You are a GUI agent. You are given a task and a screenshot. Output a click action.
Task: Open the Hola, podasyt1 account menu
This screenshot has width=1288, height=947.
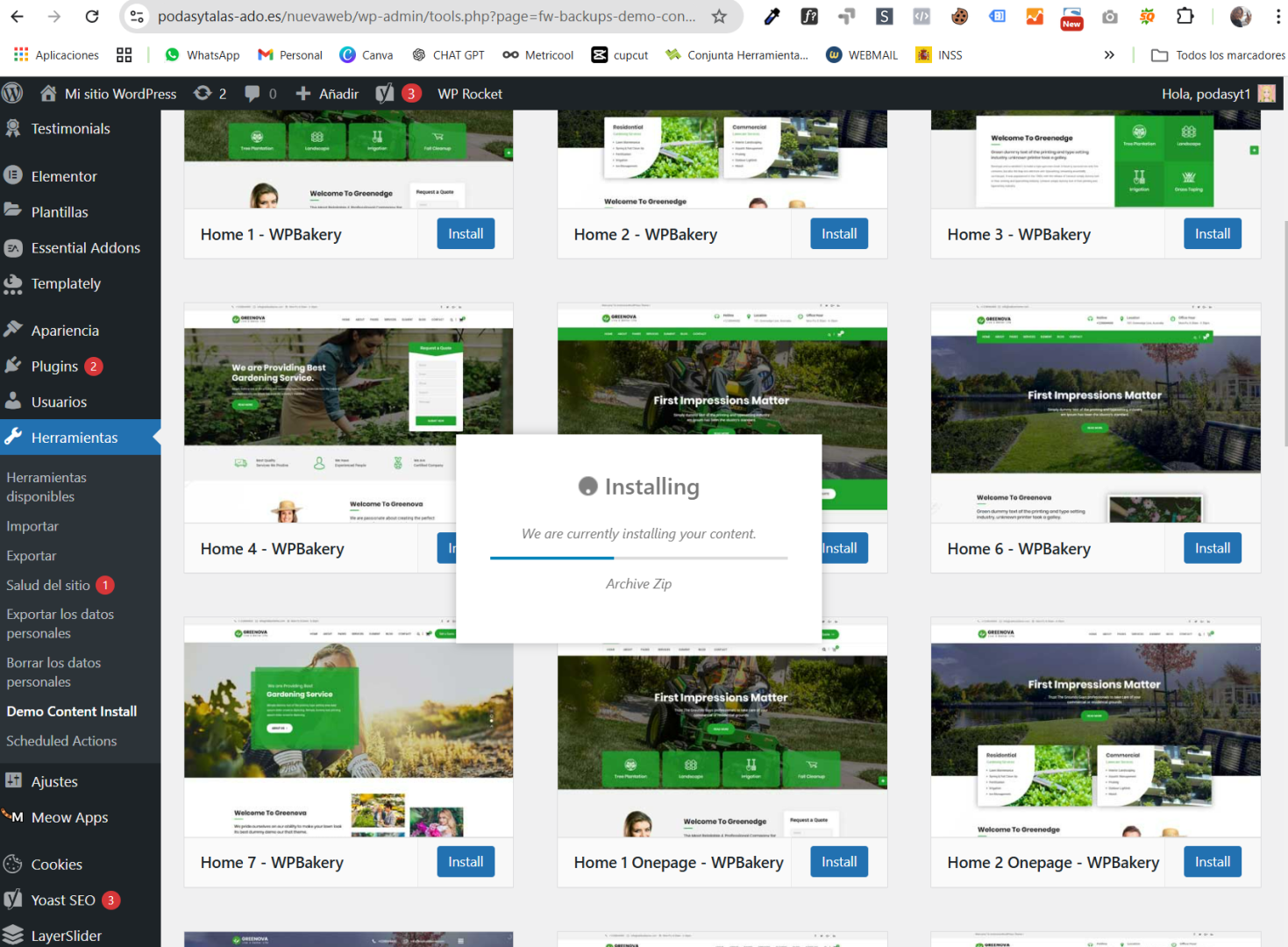click(1218, 93)
